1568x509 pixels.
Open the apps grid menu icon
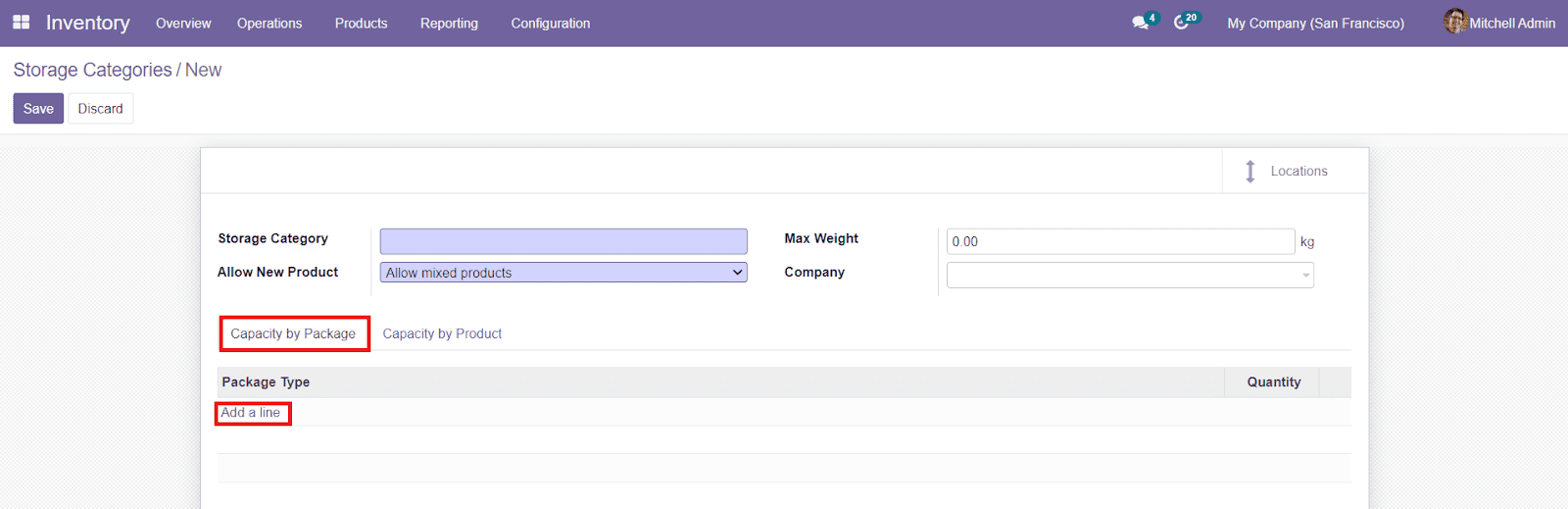point(21,23)
